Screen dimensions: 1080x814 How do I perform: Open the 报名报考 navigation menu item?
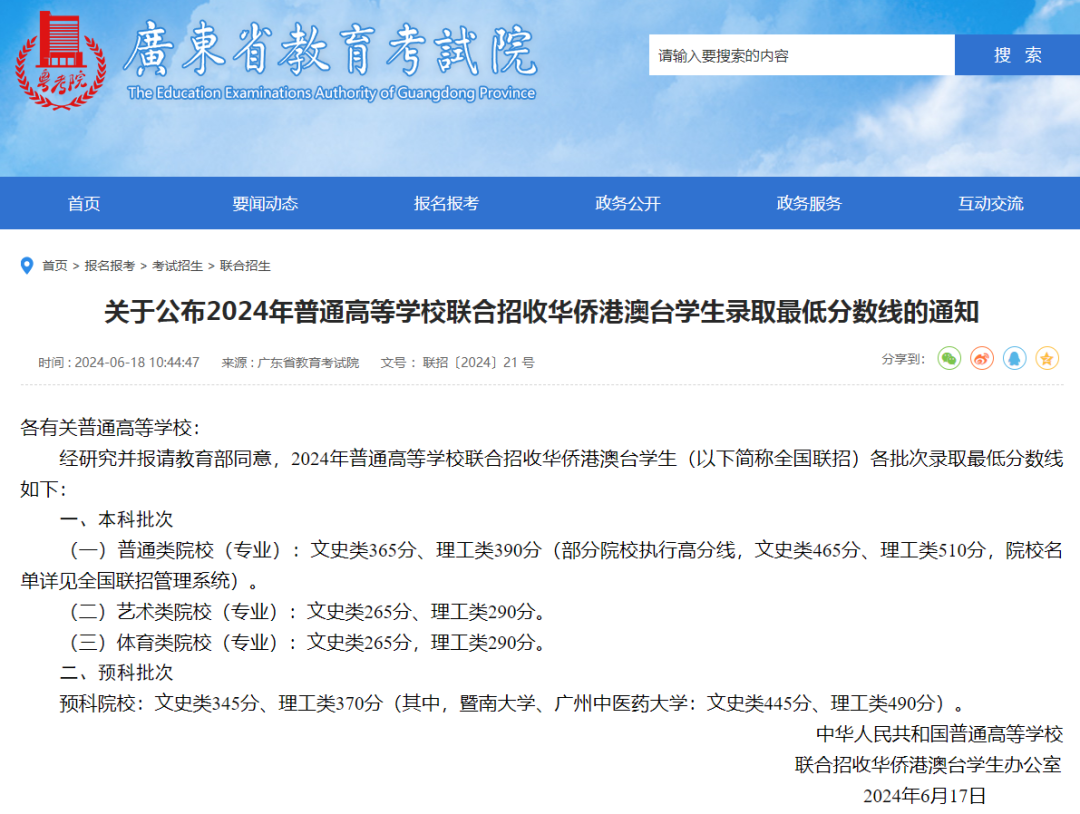tap(446, 203)
